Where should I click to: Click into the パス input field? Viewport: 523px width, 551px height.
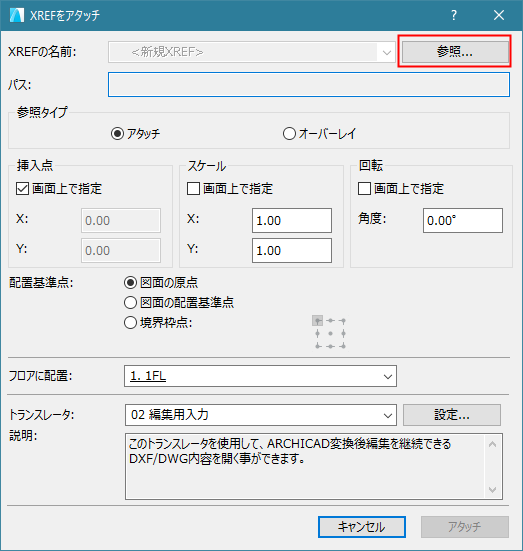coord(309,84)
